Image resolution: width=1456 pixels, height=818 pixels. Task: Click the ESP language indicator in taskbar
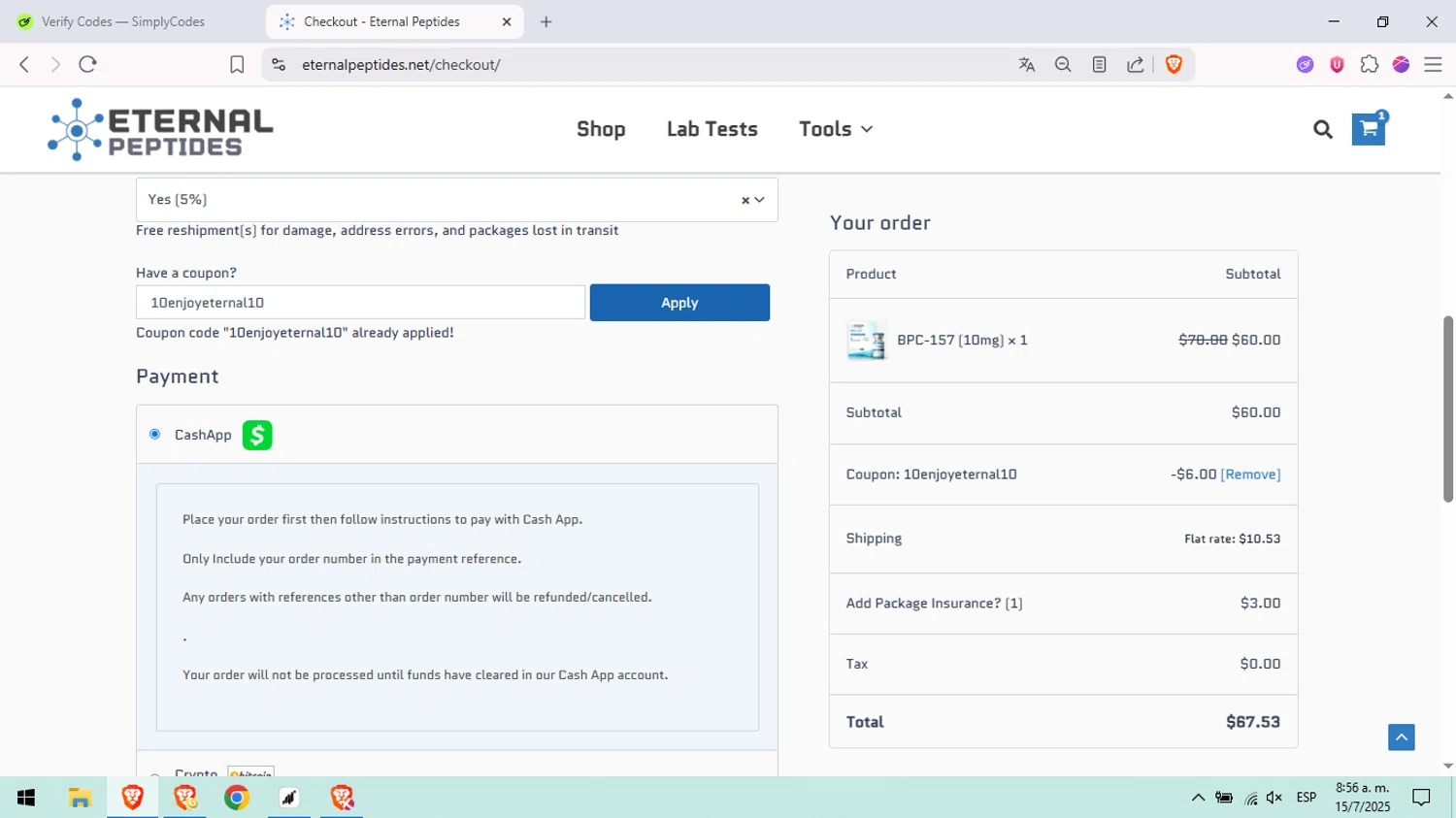(1307, 798)
